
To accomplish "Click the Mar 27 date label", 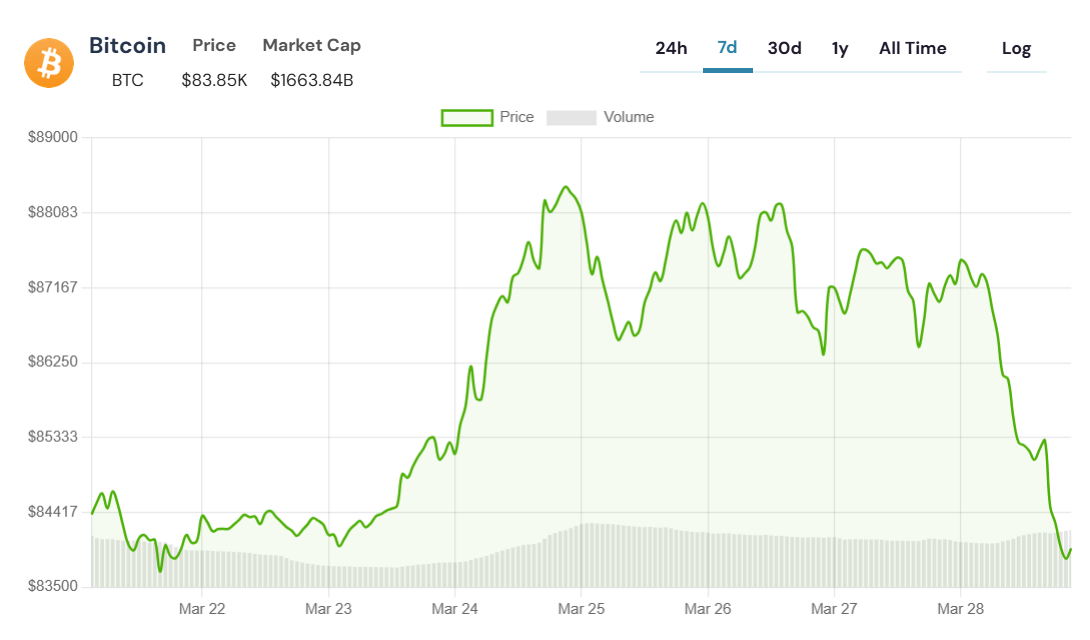I will (x=834, y=609).
